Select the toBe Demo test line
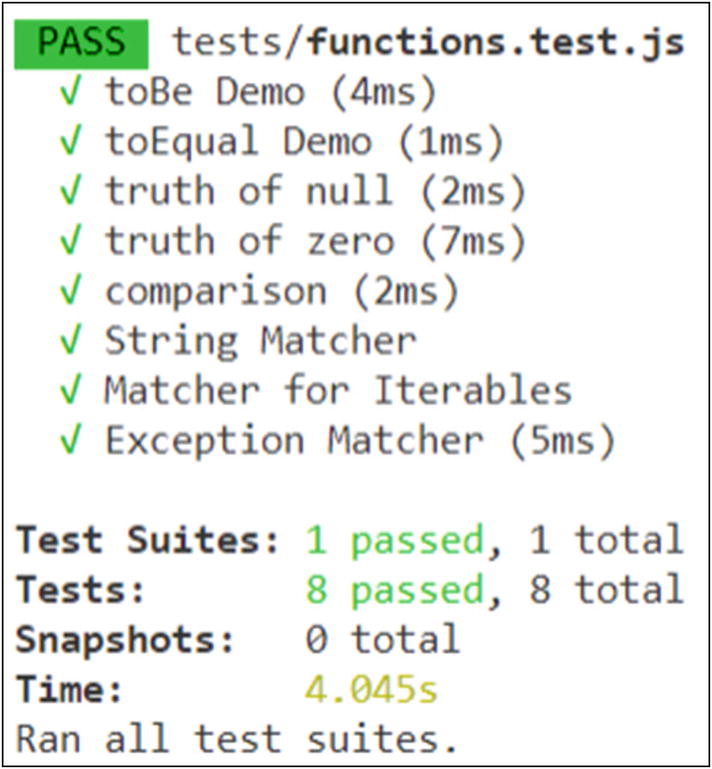Image resolution: width=712 pixels, height=769 pixels. click(x=271, y=93)
